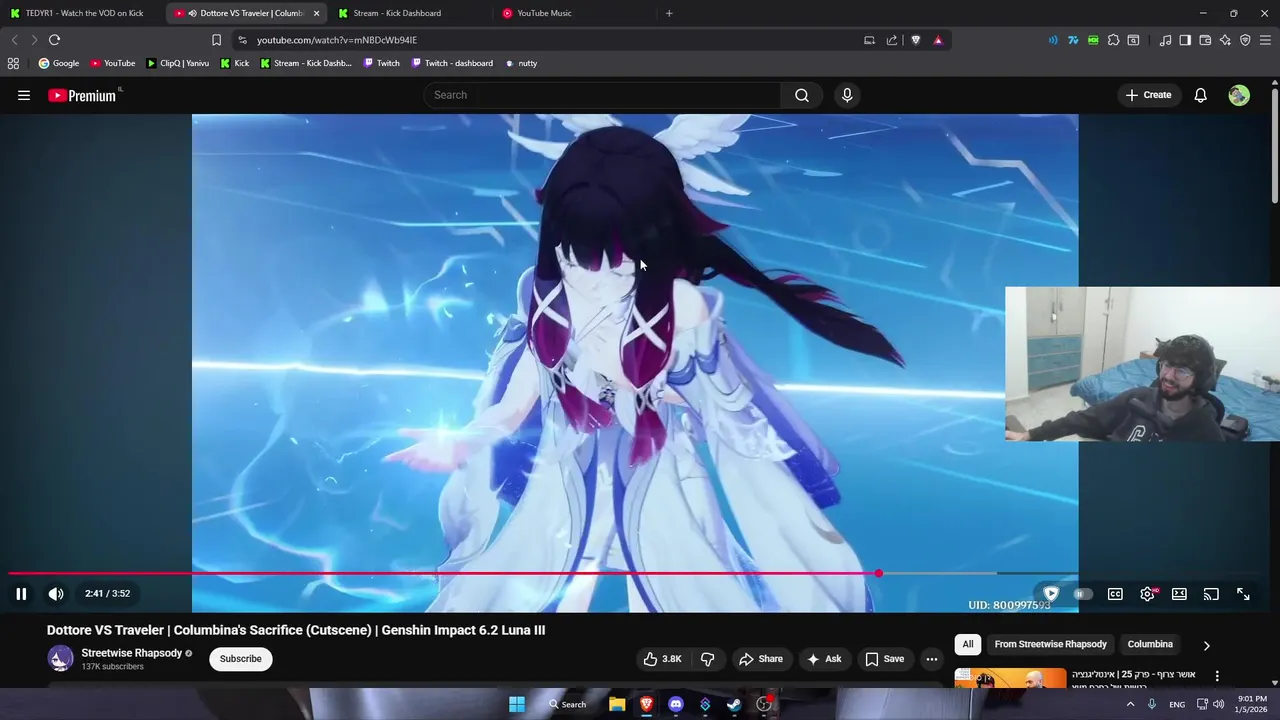
Task: Open Brave Shields lion icon
Action: tap(915, 40)
